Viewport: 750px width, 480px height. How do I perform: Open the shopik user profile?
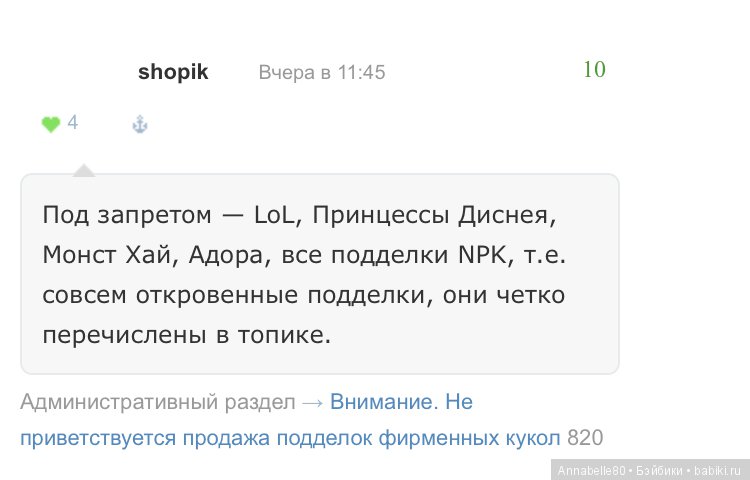point(173,73)
